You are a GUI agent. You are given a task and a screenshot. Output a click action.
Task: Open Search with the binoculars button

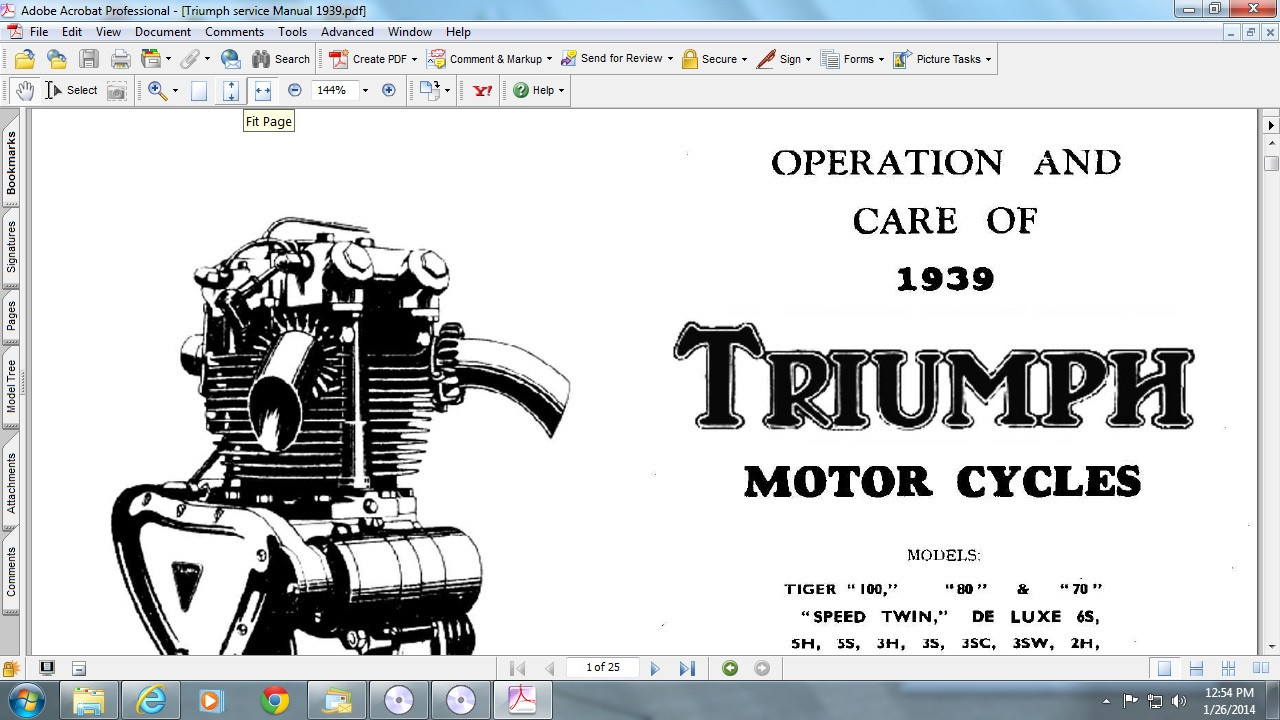(281, 59)
